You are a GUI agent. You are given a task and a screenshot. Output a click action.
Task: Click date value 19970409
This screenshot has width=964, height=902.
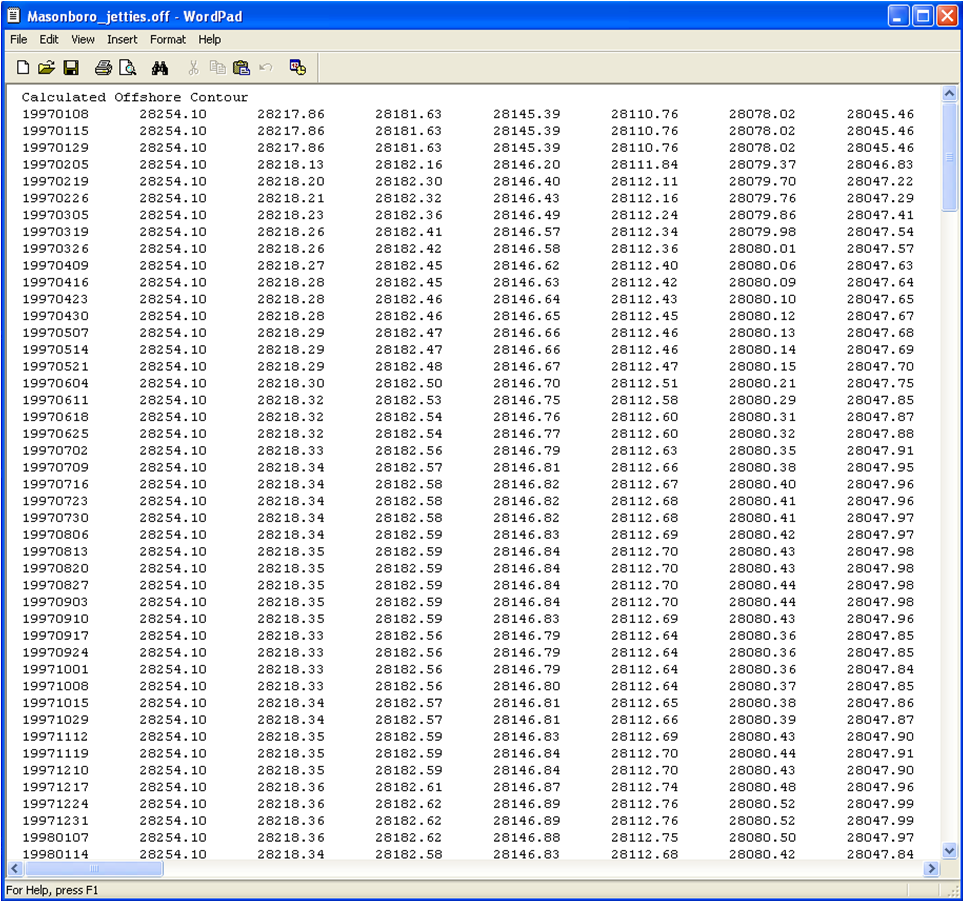click(55, 265)
